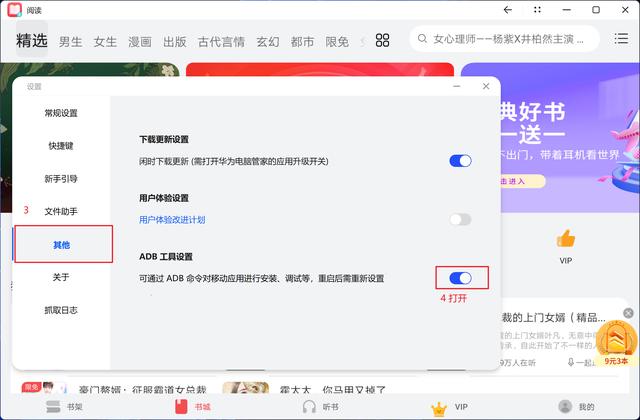Click the VIP thumbs-up icon
The width and height of the screenshot is (640, 420).
coord(566,238)
